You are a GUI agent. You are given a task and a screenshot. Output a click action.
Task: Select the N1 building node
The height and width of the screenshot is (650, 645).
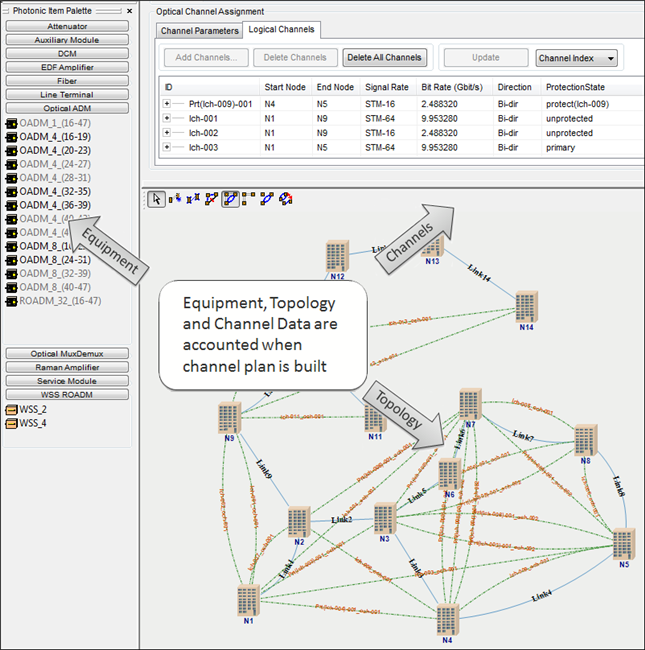click(x=248, y=600)
